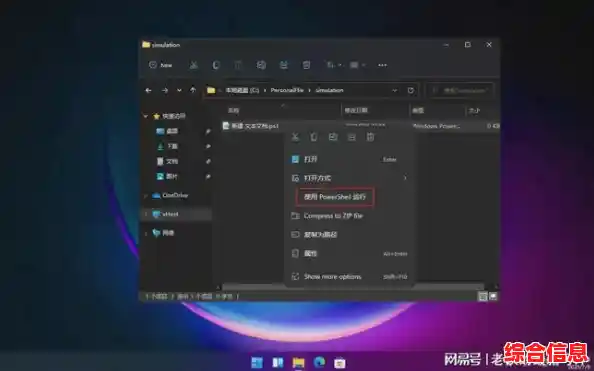Click the Delete trash icon in Explorer toolbar
Image resolution: width=594 pixels, height=371 pixels.
306,65
